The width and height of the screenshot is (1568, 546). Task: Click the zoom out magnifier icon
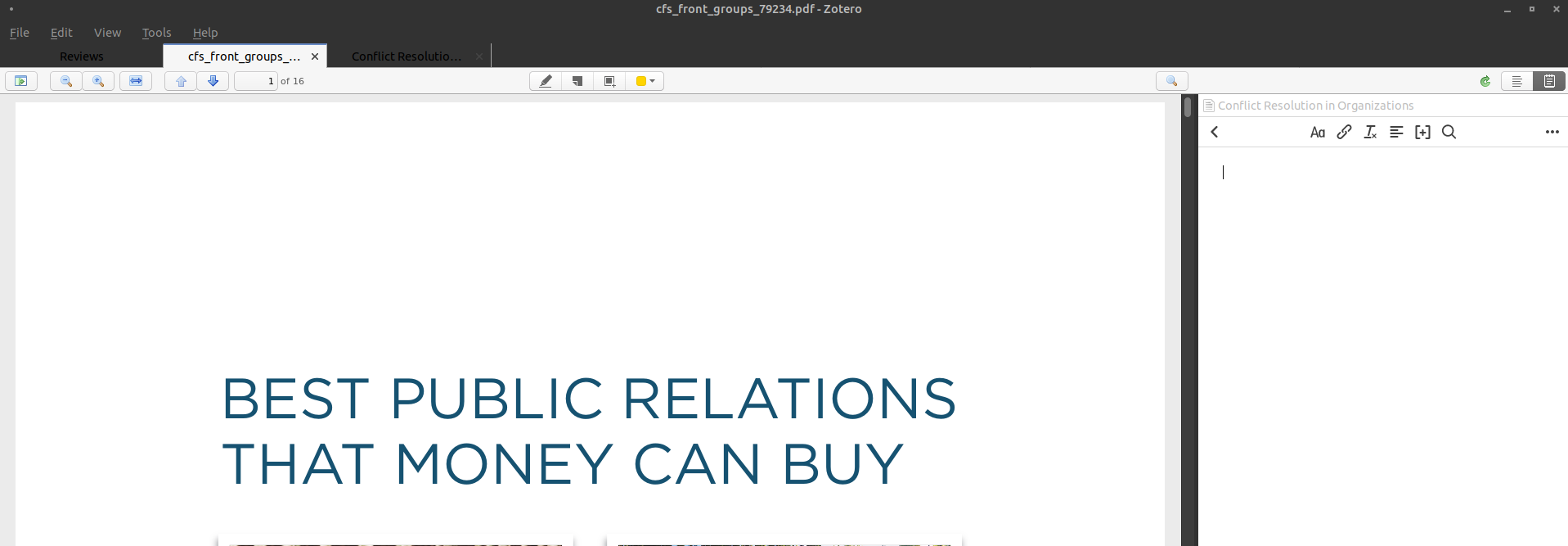coord(66,81)
